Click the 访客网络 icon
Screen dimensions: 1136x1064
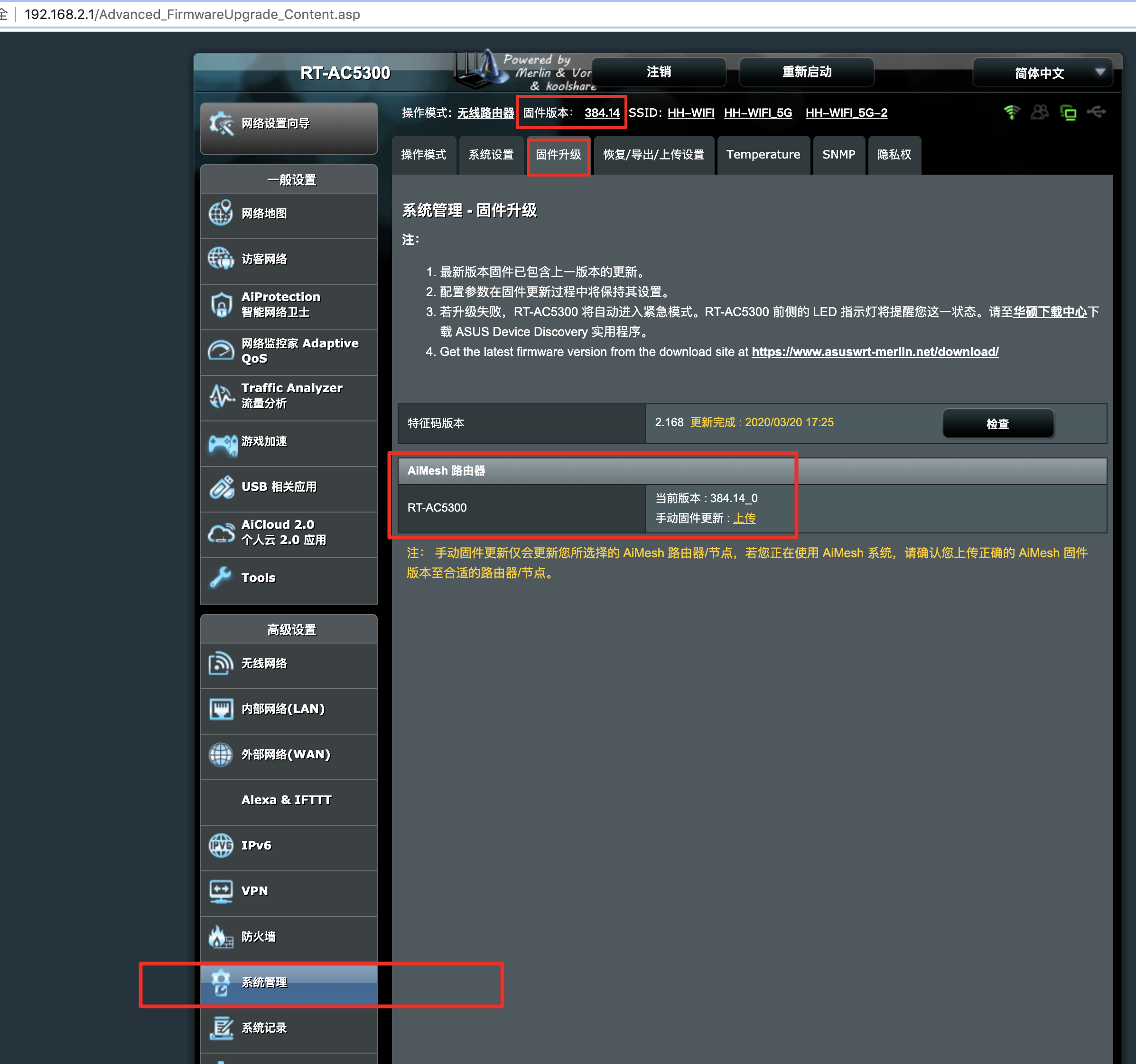[x=221, y=259]
